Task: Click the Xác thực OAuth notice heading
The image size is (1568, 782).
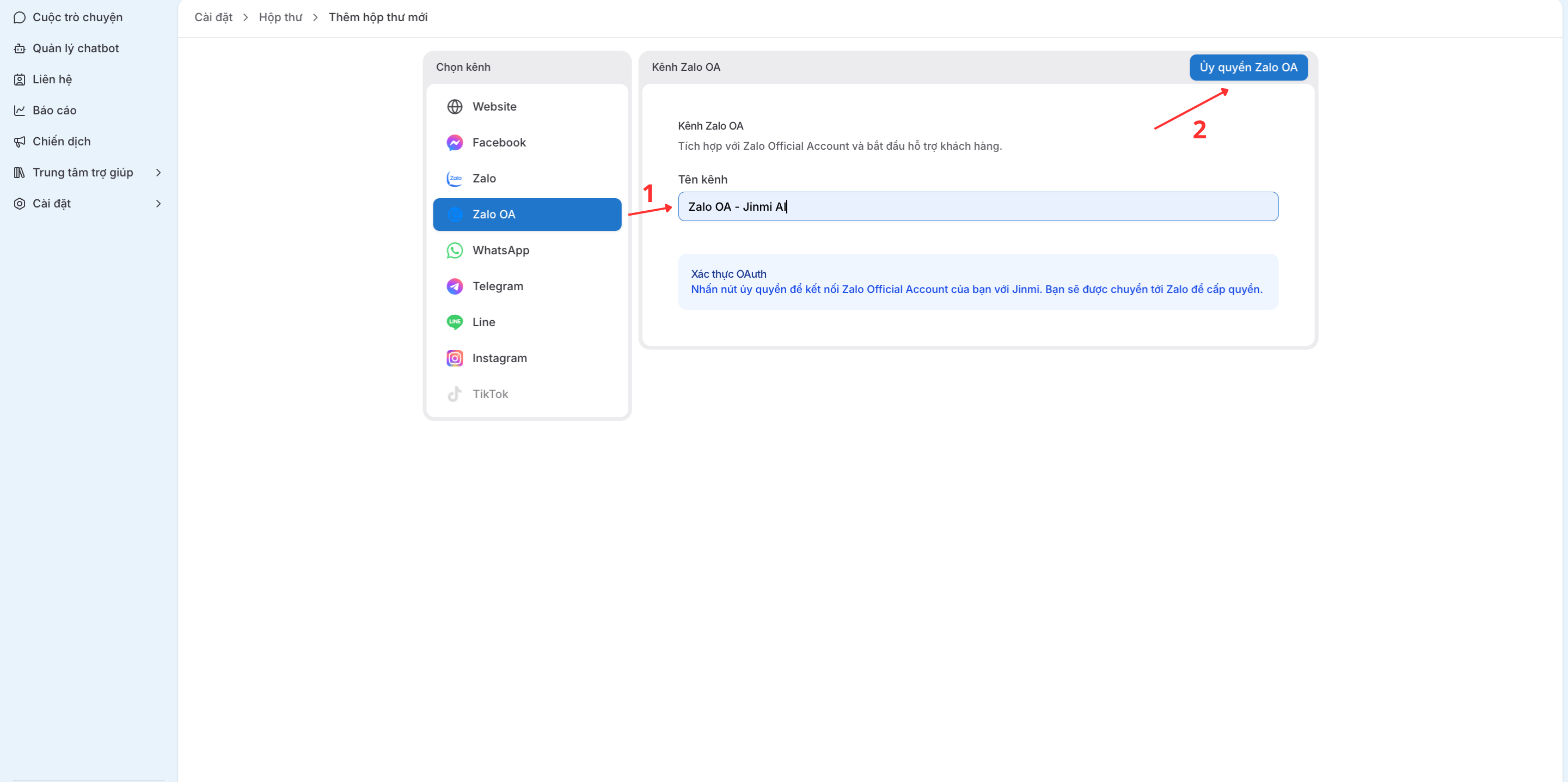Action: pos(728,274)
